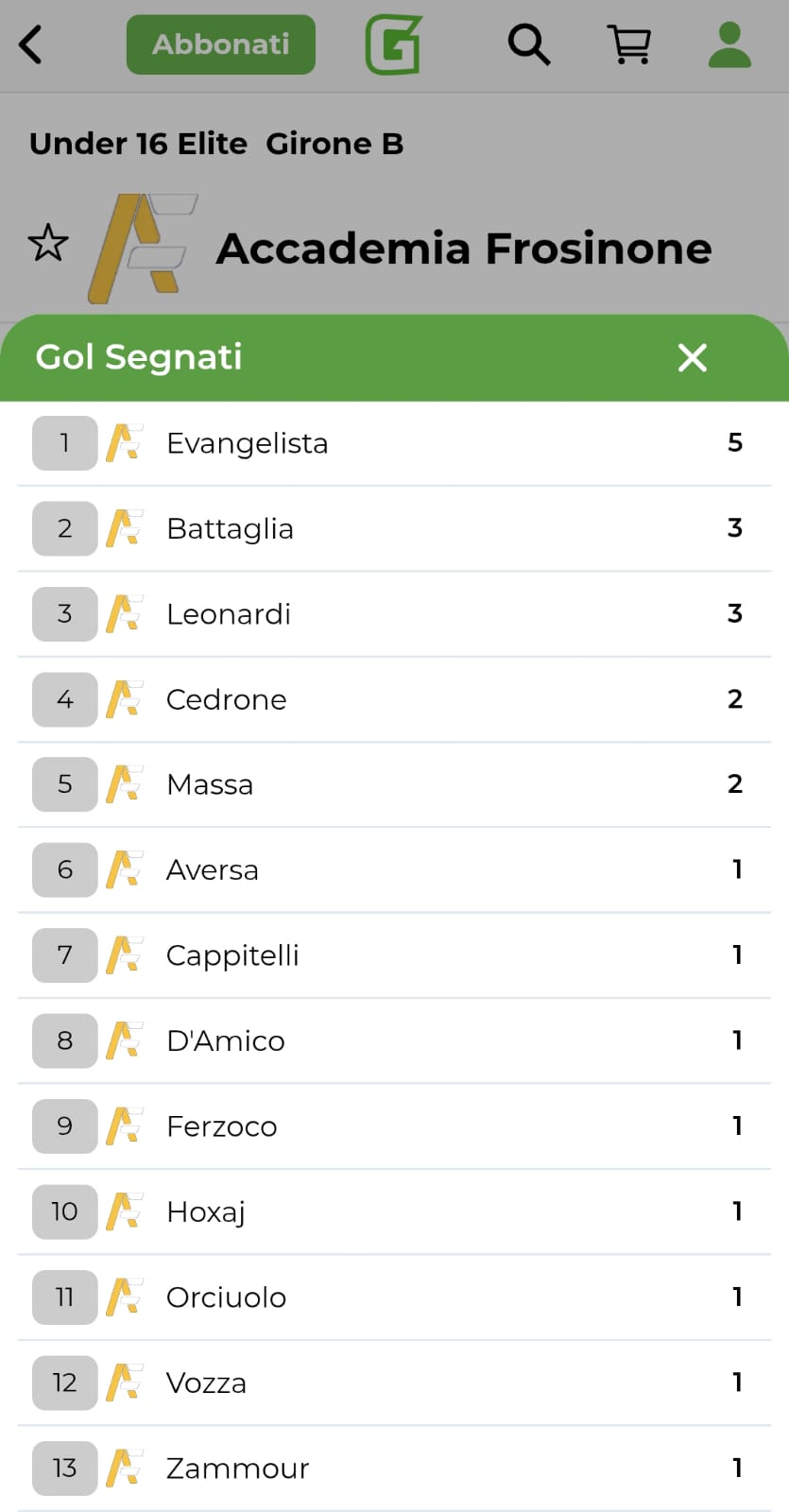Tap the green G home logo
Viewport: 789px width, 1512px height.
pyautogui.click(x=393, y=44)
